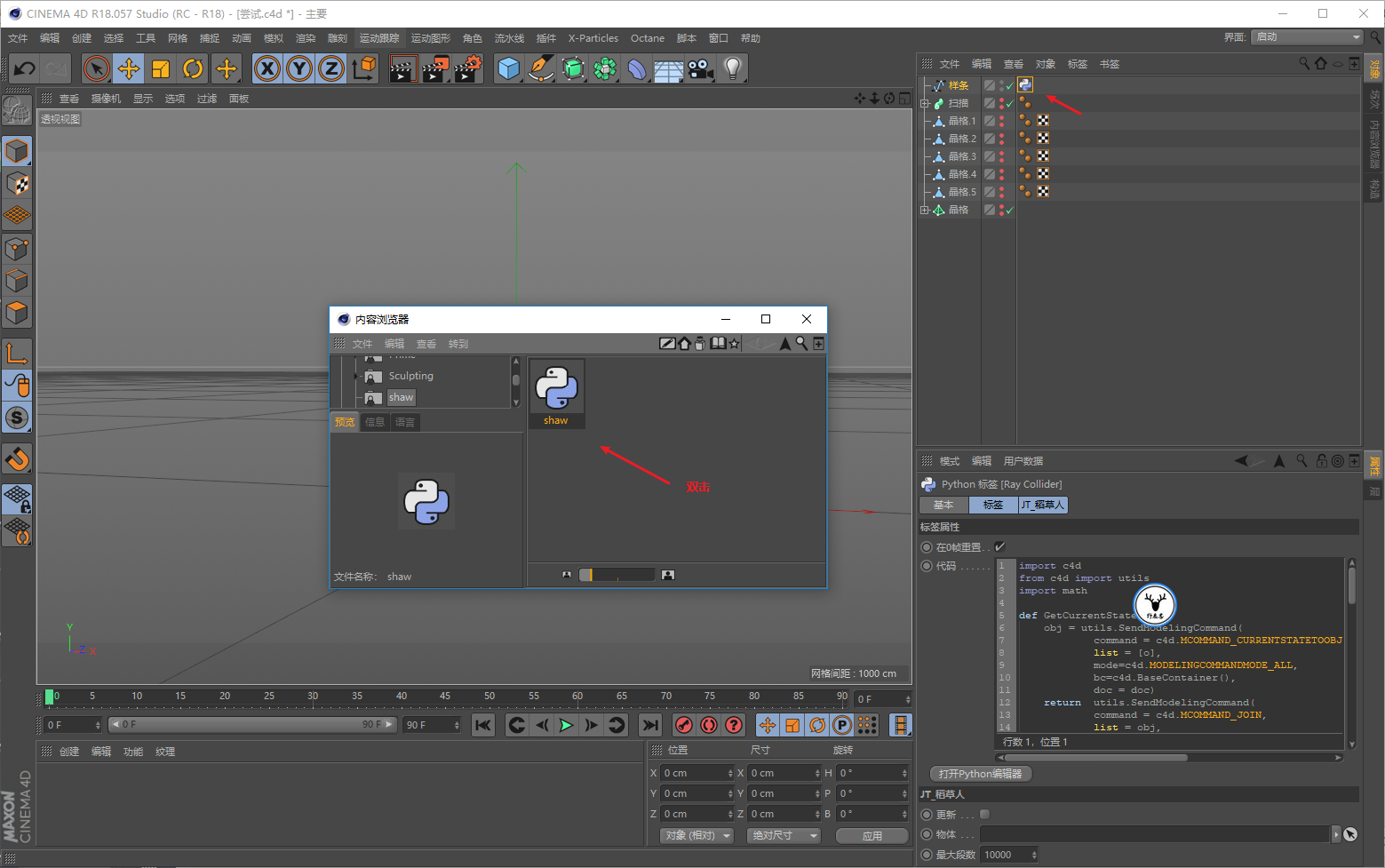Switch to 基本 tab in Attributes

943,505
